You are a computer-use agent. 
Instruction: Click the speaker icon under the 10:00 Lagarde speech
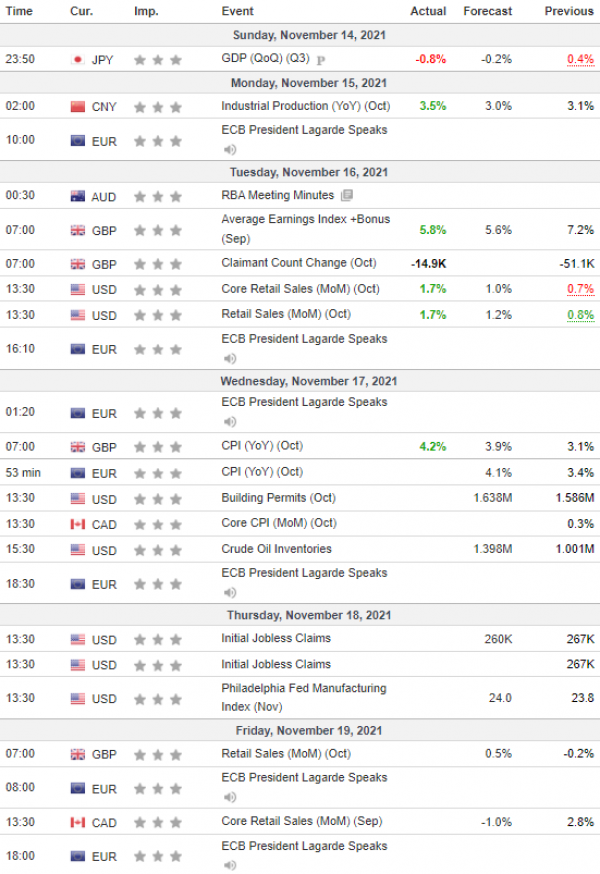point(230,149)
